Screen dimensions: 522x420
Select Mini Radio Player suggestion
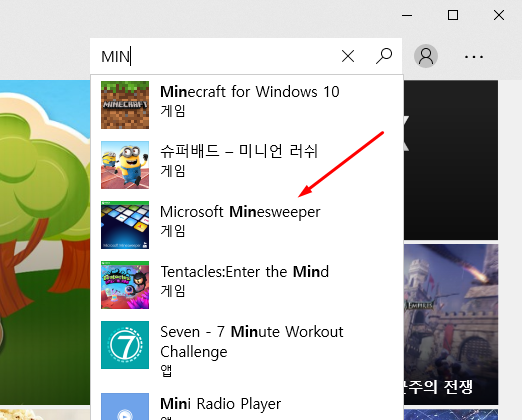[x=247, y=405]
